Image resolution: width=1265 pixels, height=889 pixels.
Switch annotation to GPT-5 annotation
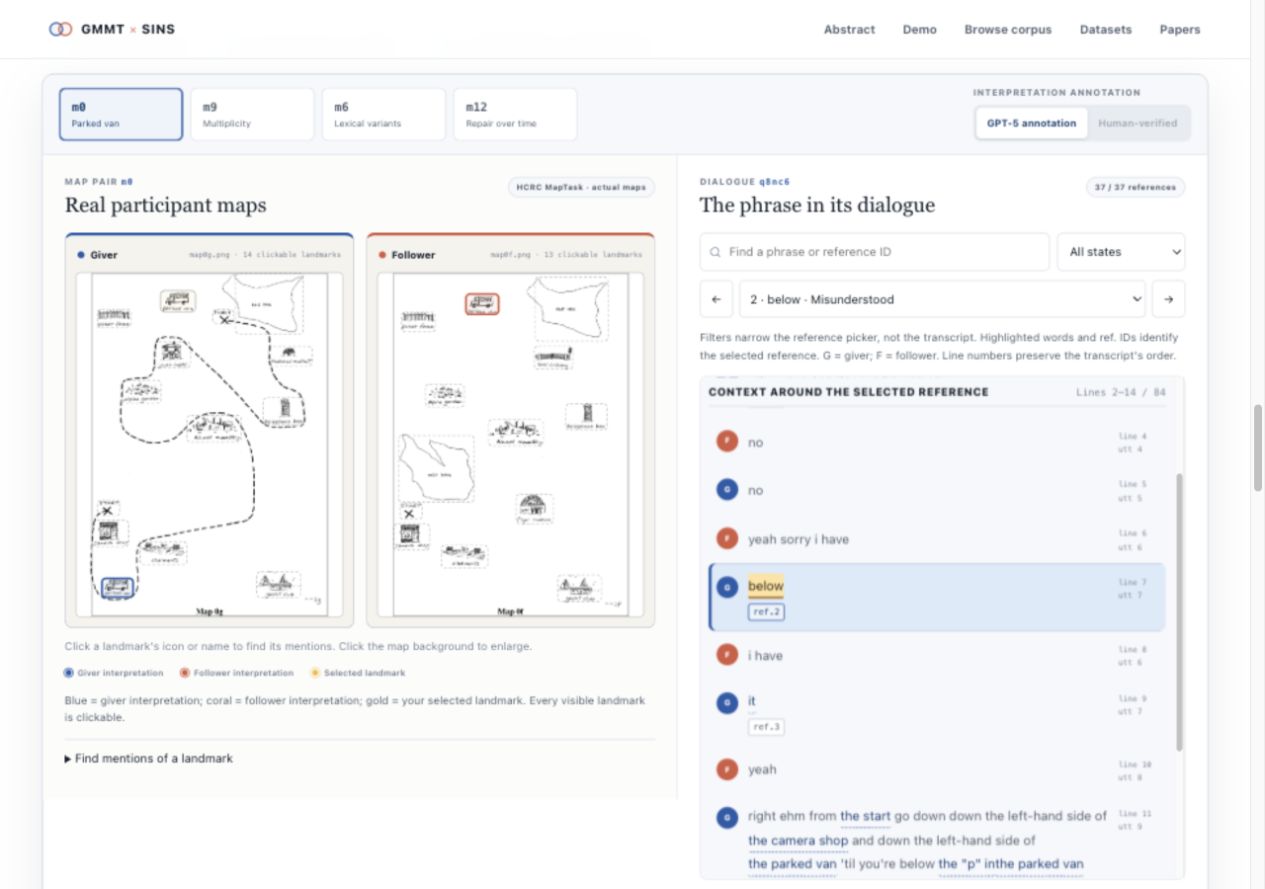pos(1031,123)
